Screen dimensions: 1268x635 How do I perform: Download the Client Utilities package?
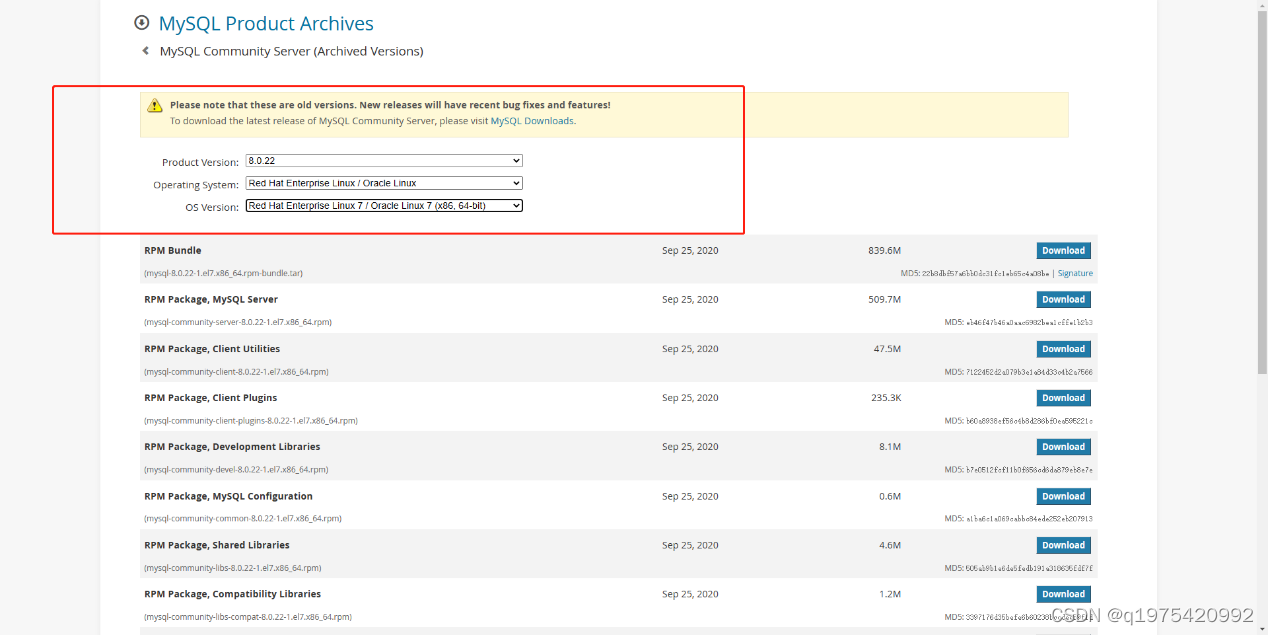pyautogui.click(x=1063, y=349)
